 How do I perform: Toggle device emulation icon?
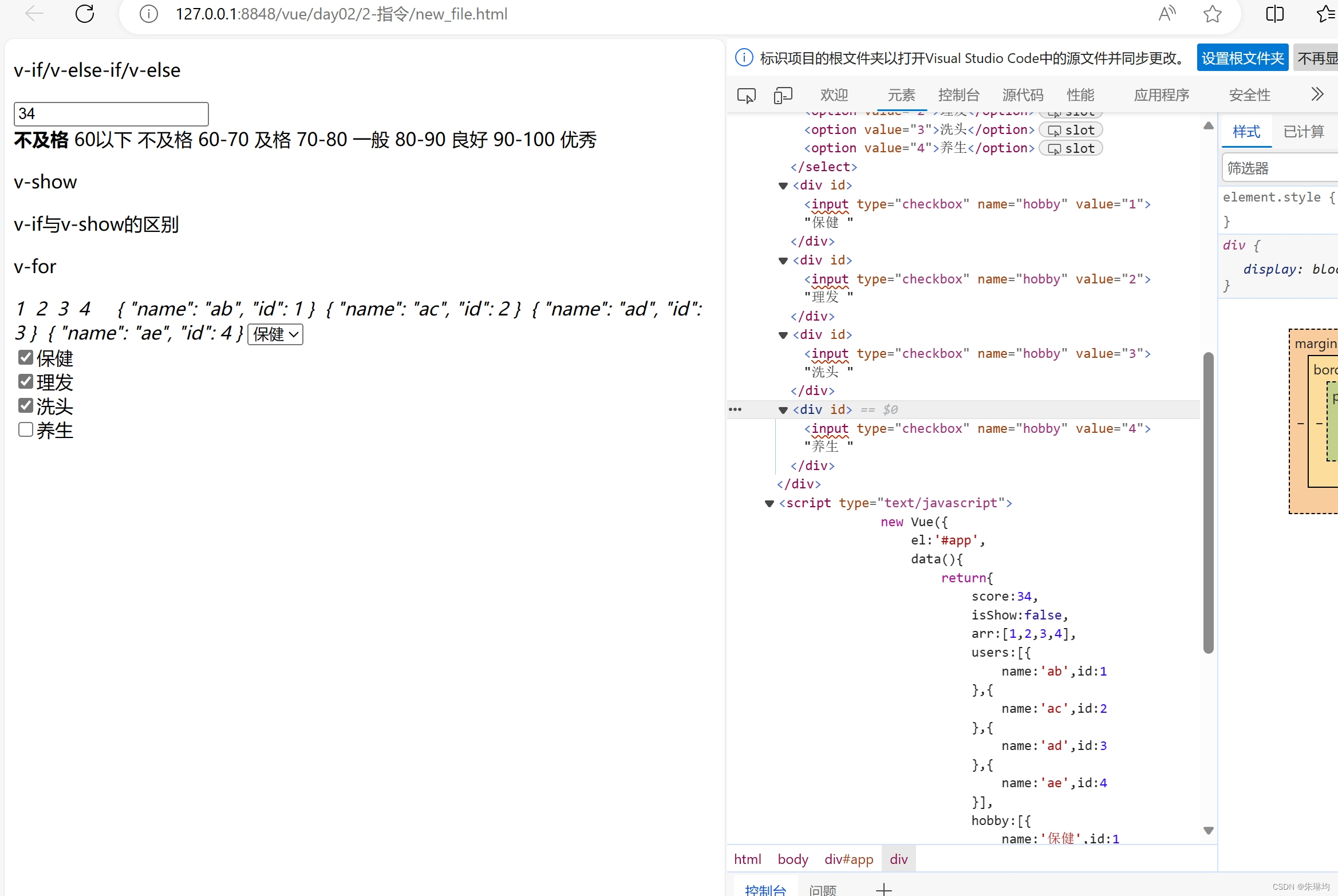click(x=783, y=95)
